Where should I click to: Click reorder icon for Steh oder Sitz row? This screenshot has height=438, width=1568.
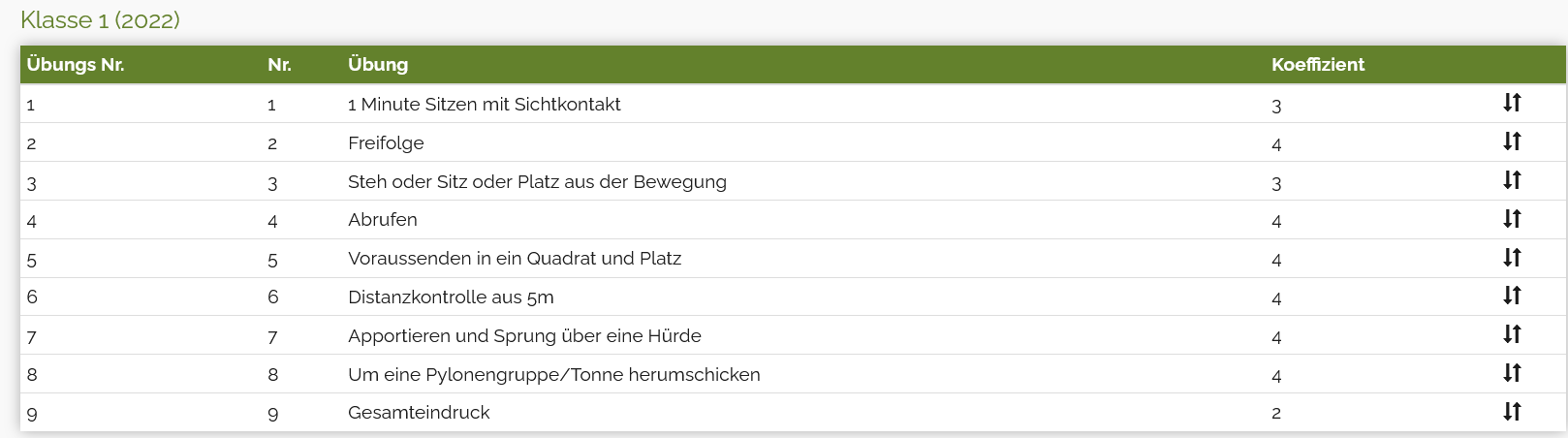coord(1512,180)
